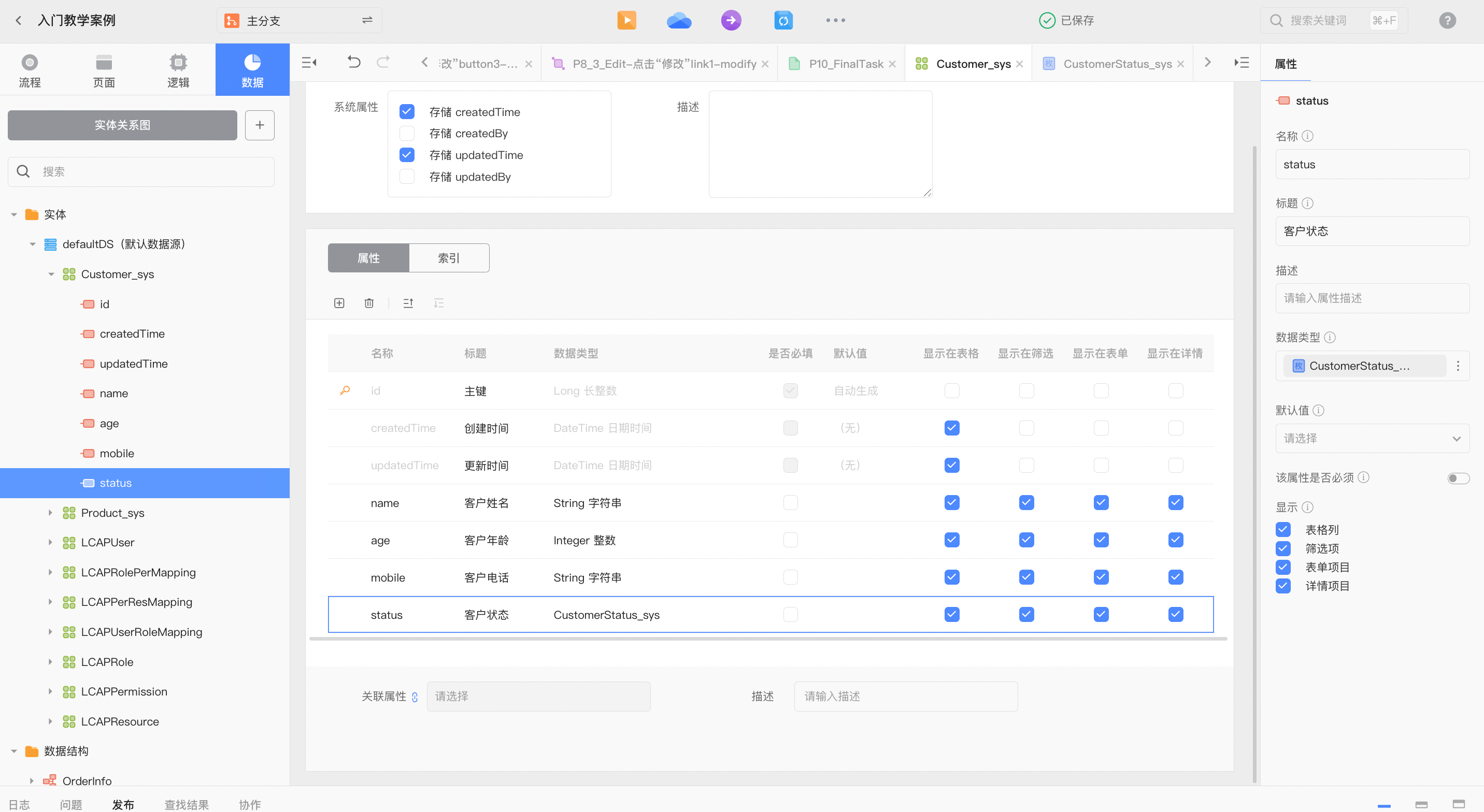Collapse the left sidebar panel icon
Viewport: 1484px width, 812px height.
click(309, 62)
